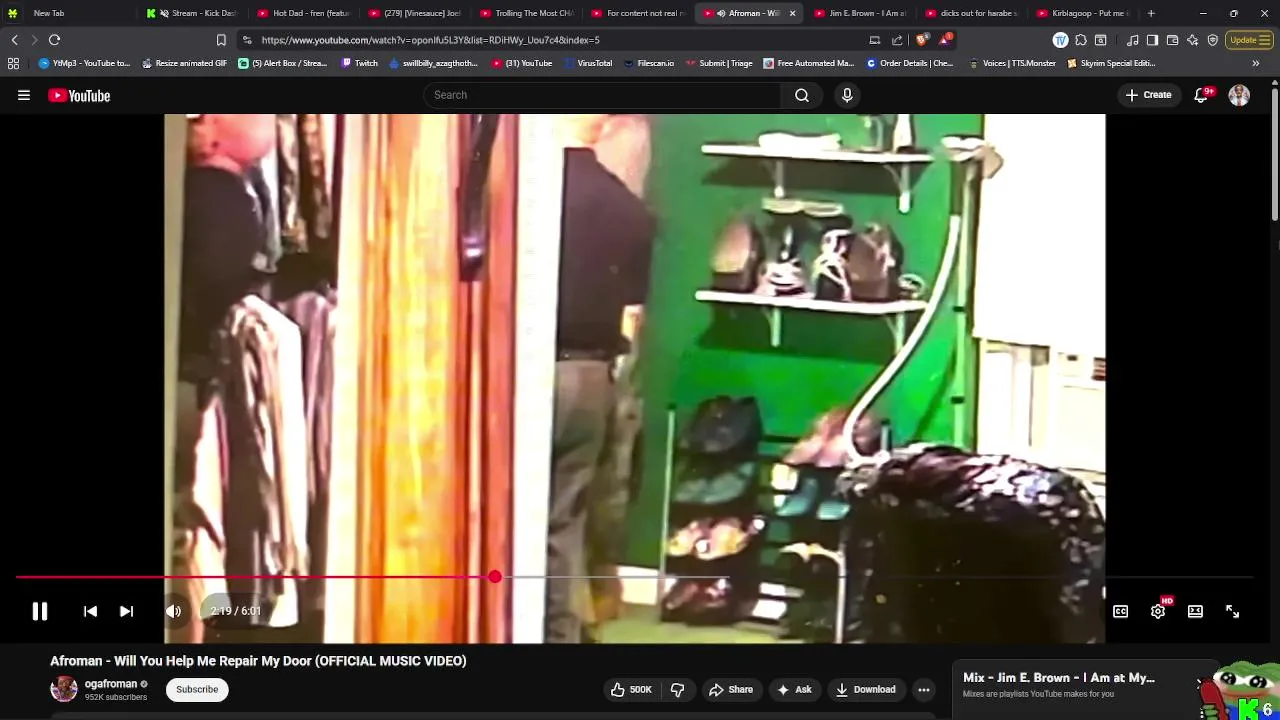Download the video
Image resolution: width=1280 pixels, height=720 pixels.
click(x=866, y=689)
